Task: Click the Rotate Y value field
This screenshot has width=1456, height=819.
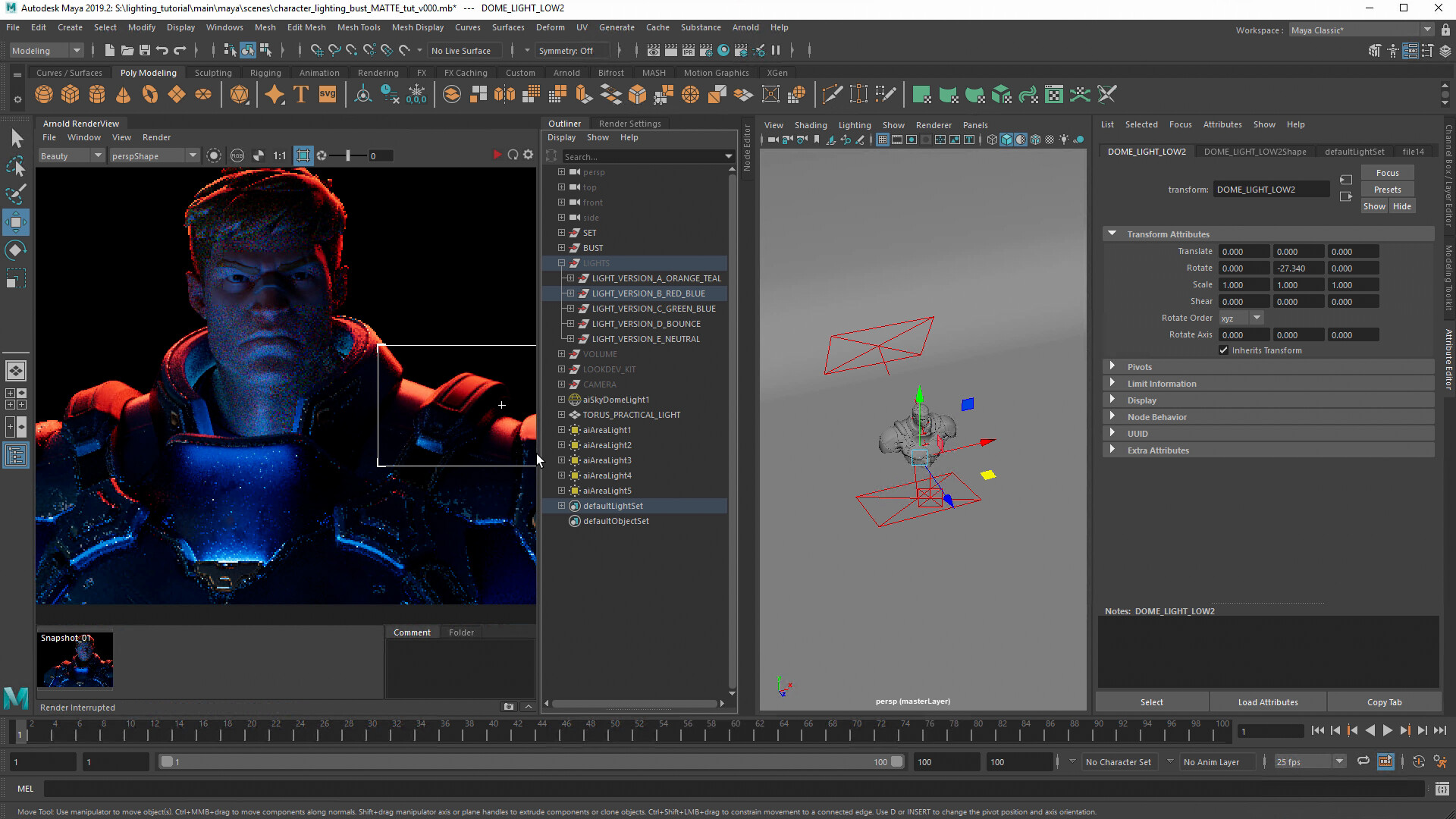Action: point(1298,268)
